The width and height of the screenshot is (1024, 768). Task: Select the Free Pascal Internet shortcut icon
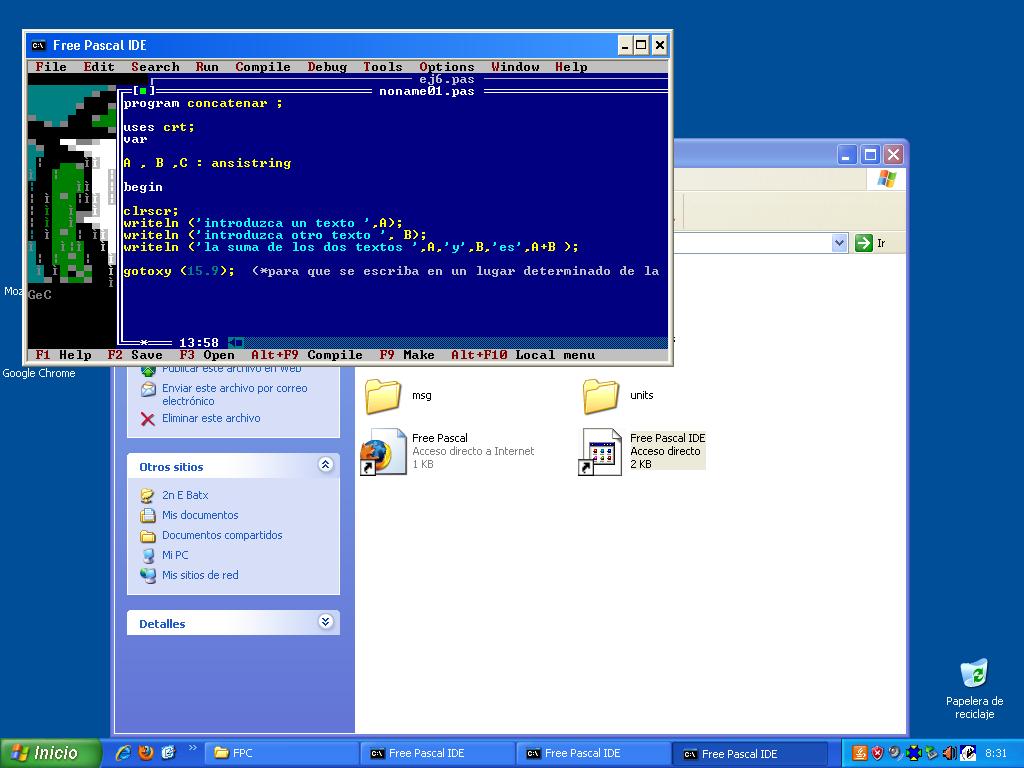pyautogui.click(x=383, y=451)
